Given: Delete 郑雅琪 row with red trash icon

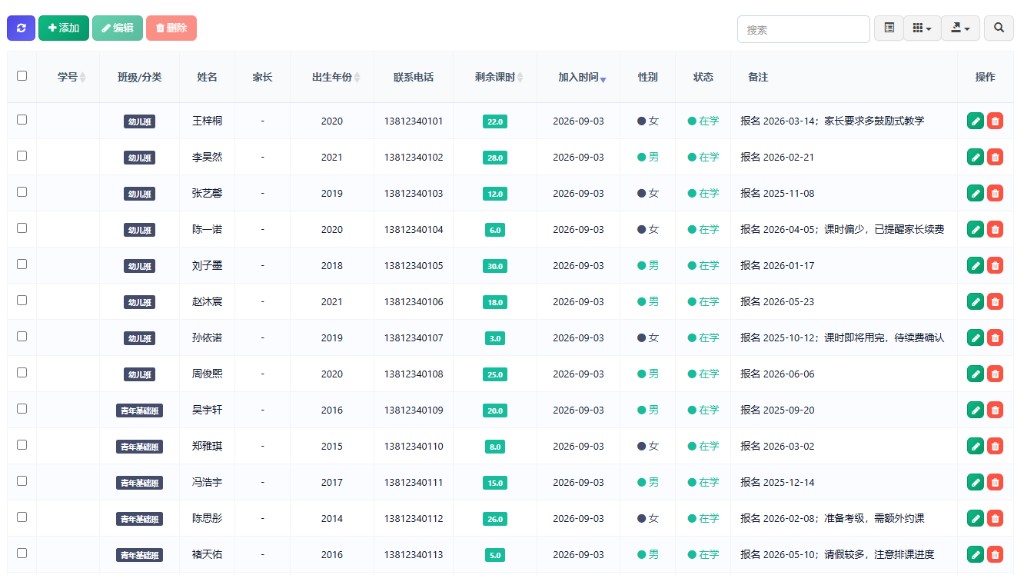Looking at the screenshot, I should coord(995,446).
